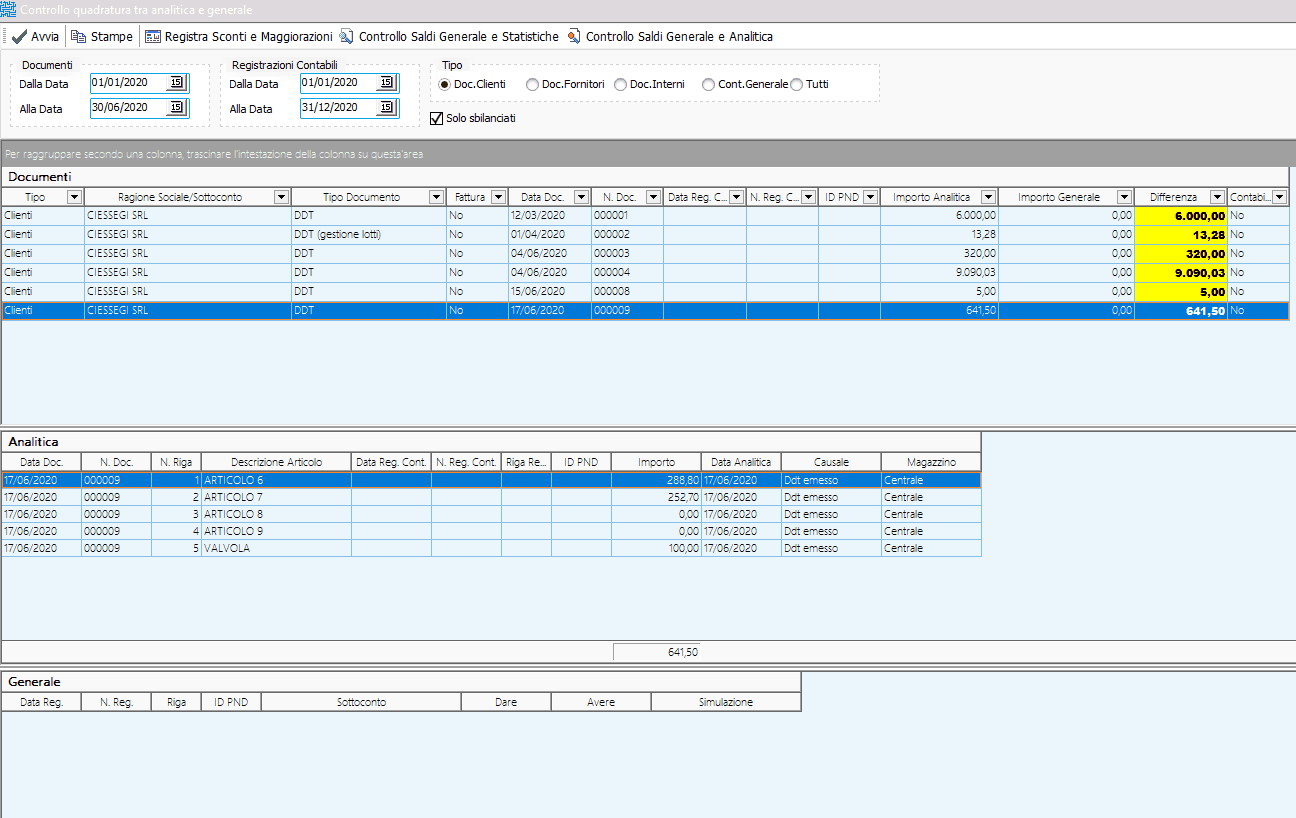
Task: Select VALVOLA row in Analitica
Action: tap(491, 548)
